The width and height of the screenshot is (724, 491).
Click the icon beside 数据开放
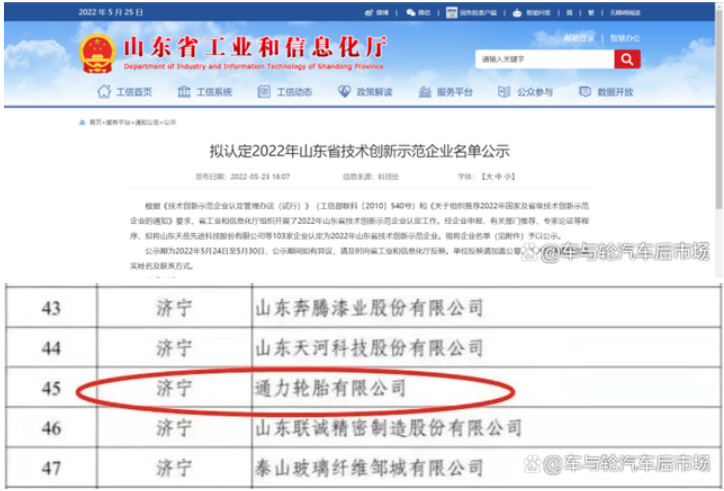point(585,91)
